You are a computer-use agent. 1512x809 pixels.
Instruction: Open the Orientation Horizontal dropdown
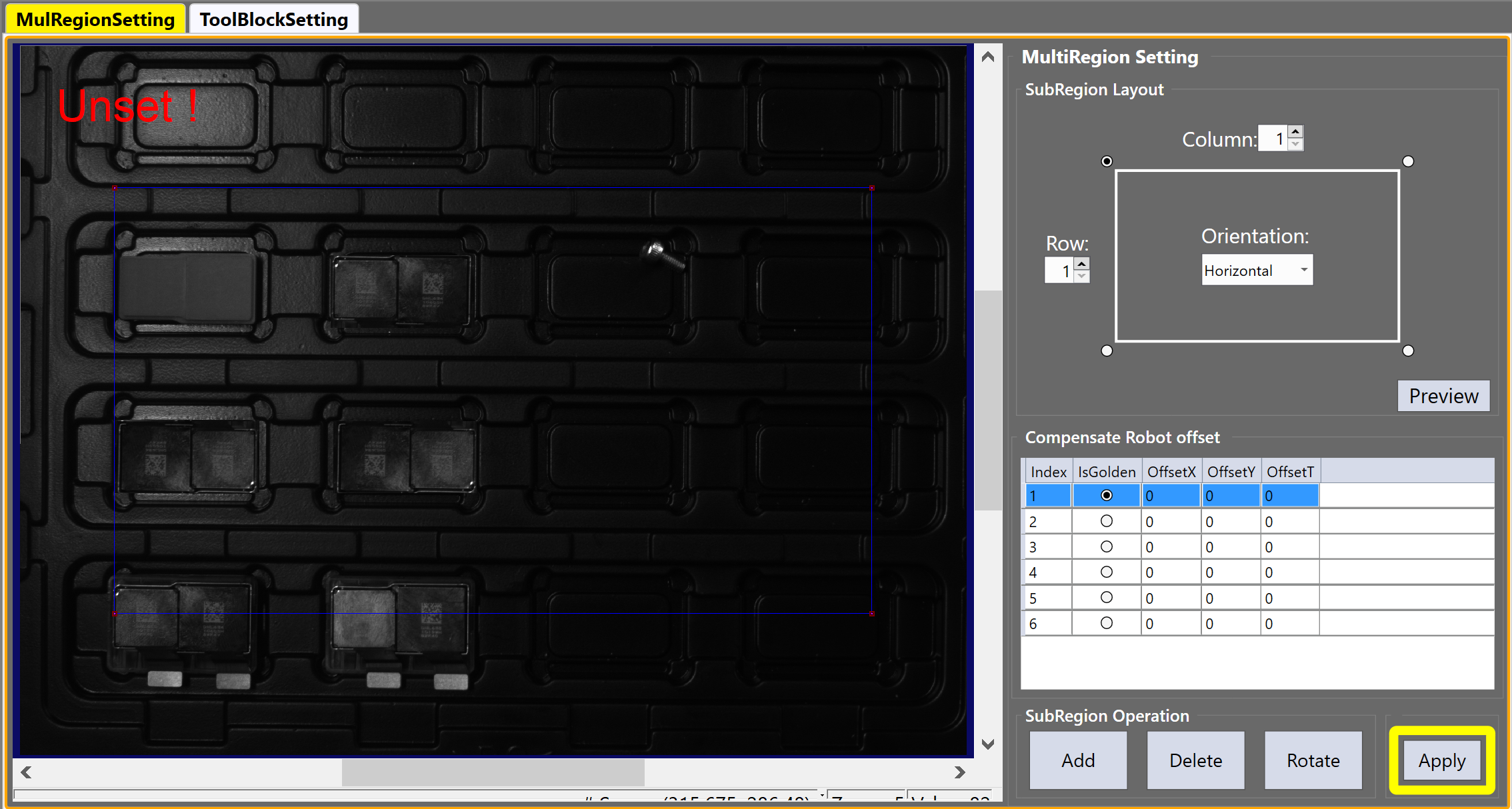1257,271
